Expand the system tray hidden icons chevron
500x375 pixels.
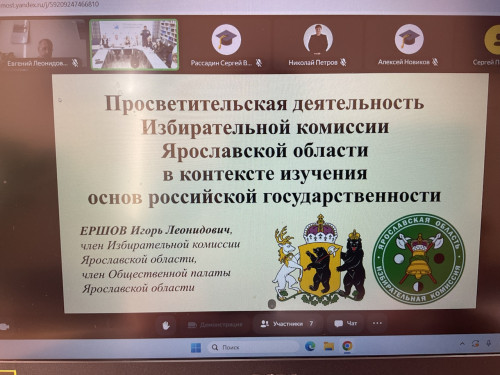(462, 343)
